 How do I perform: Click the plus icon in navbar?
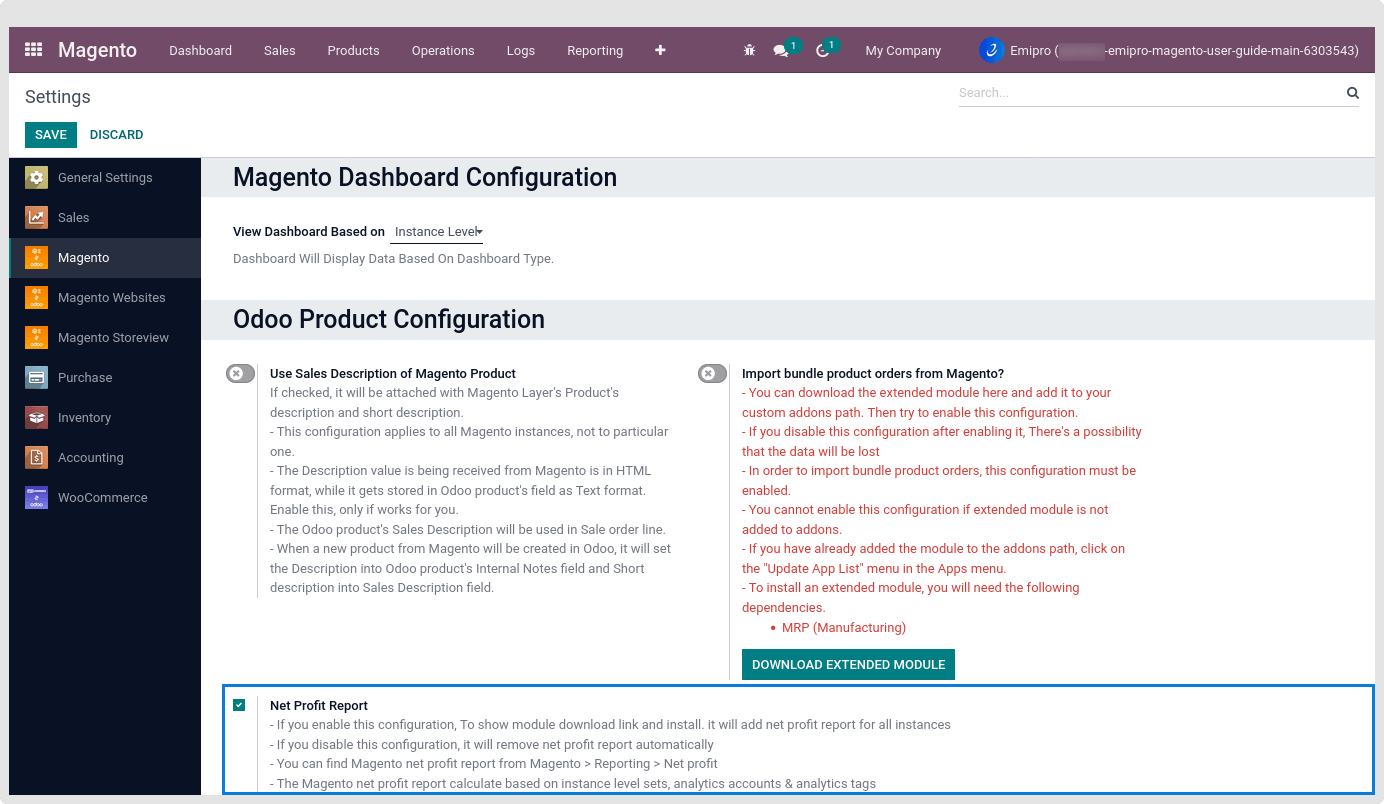(660, 50)
